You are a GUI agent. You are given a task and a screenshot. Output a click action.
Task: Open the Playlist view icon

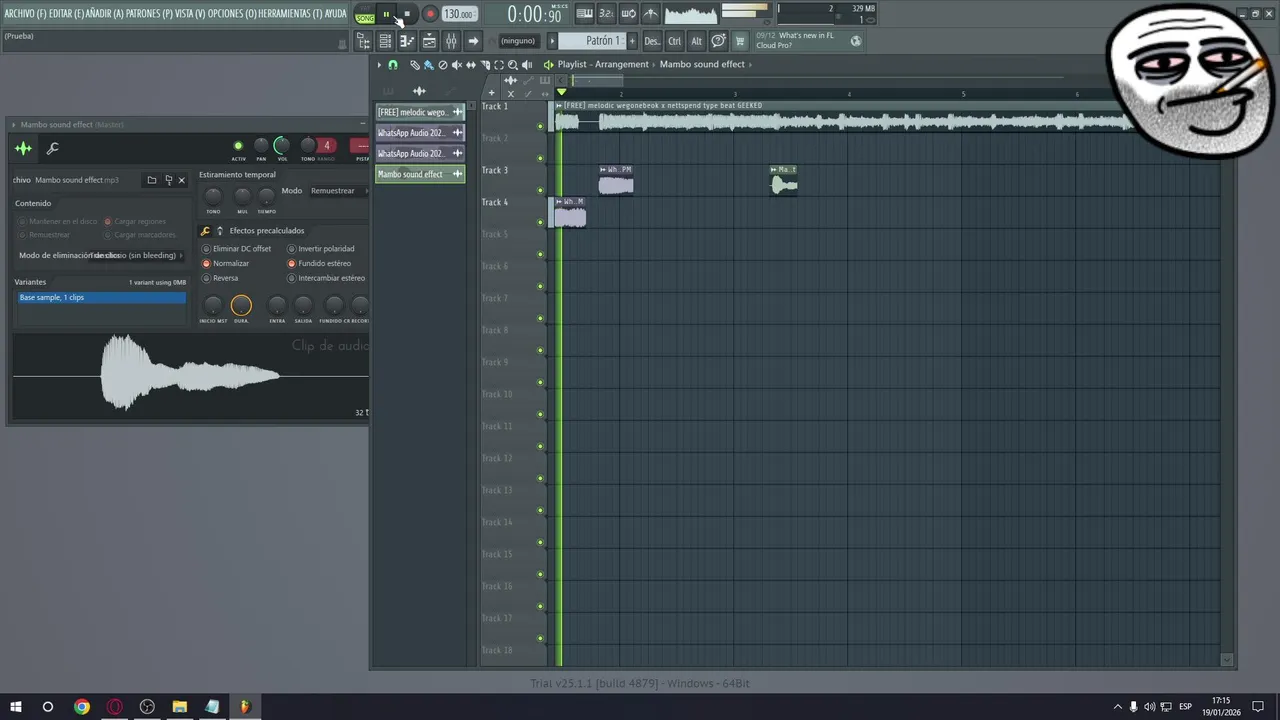pos(429,41)
